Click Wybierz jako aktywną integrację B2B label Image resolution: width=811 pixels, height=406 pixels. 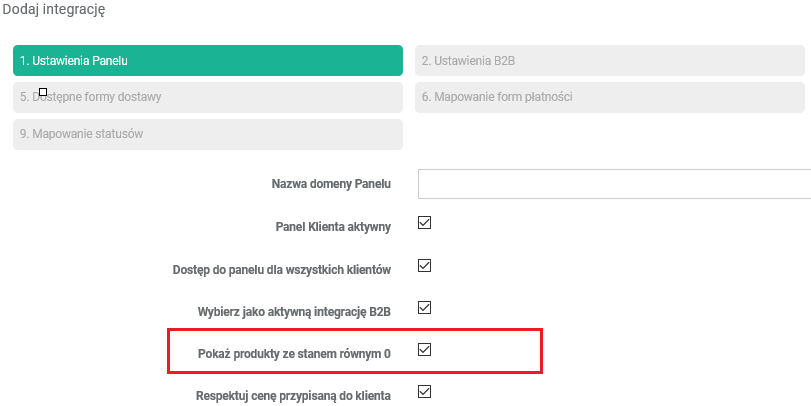294,311
